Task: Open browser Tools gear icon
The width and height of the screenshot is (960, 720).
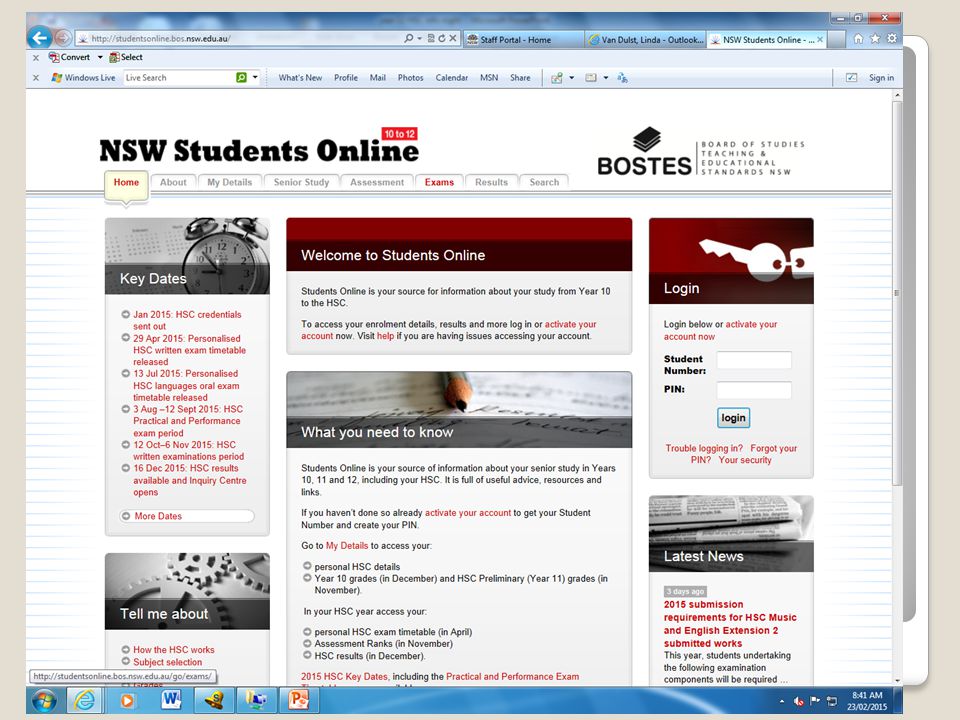Action: point(891,39)
